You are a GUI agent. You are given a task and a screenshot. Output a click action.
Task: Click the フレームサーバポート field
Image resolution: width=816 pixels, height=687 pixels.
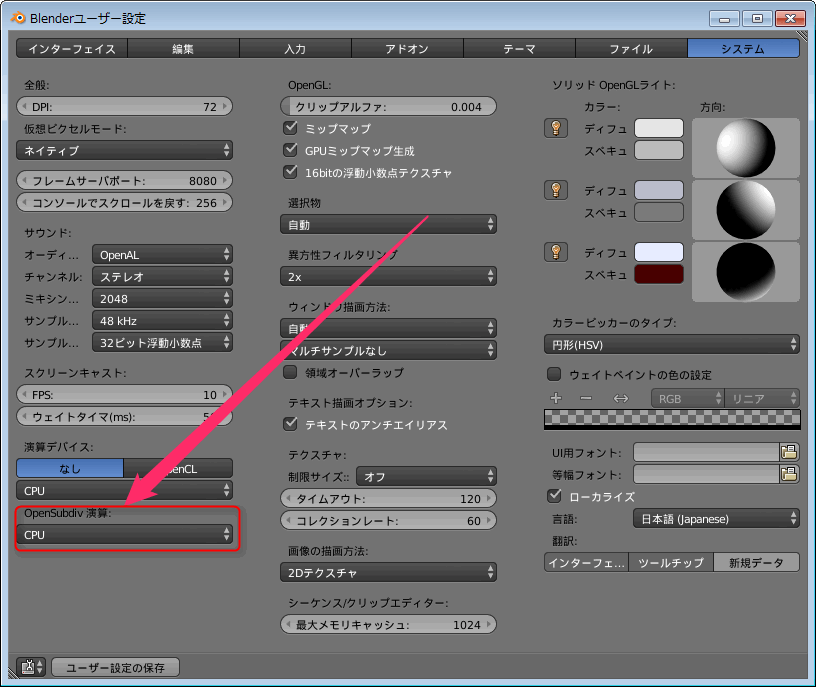click(x=124, y=181)
